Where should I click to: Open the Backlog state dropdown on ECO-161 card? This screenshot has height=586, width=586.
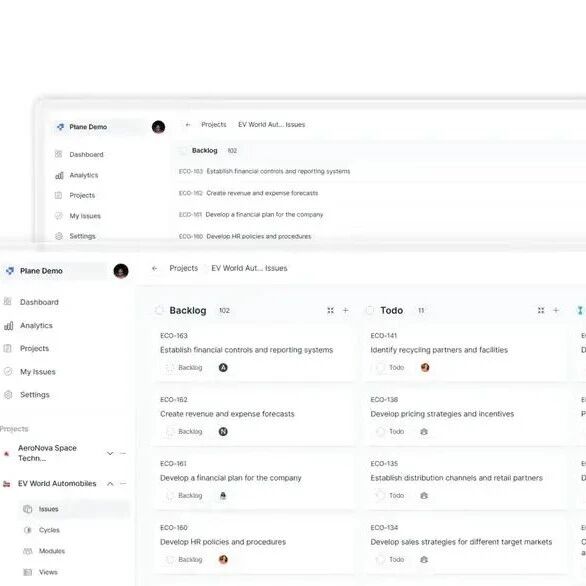click(x=184, y=496)
